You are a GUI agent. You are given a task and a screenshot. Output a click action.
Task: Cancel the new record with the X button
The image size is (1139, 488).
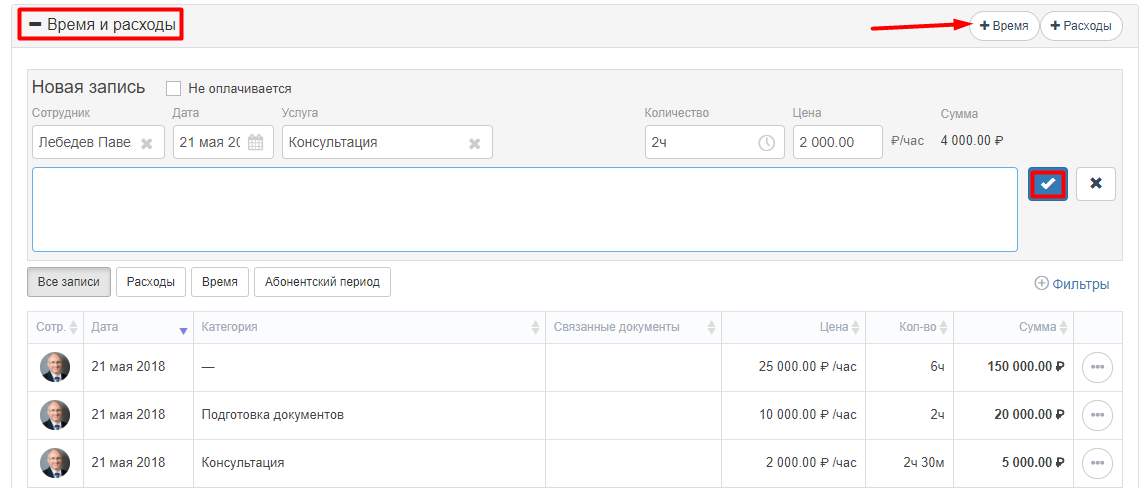pos(1095,184)
